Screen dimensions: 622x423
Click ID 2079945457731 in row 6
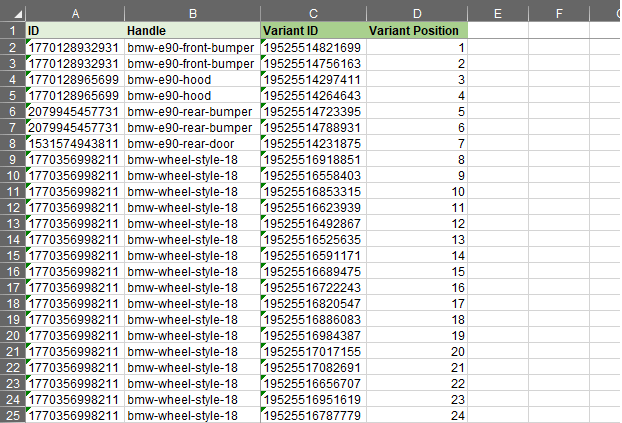click(x=75, y=112)
